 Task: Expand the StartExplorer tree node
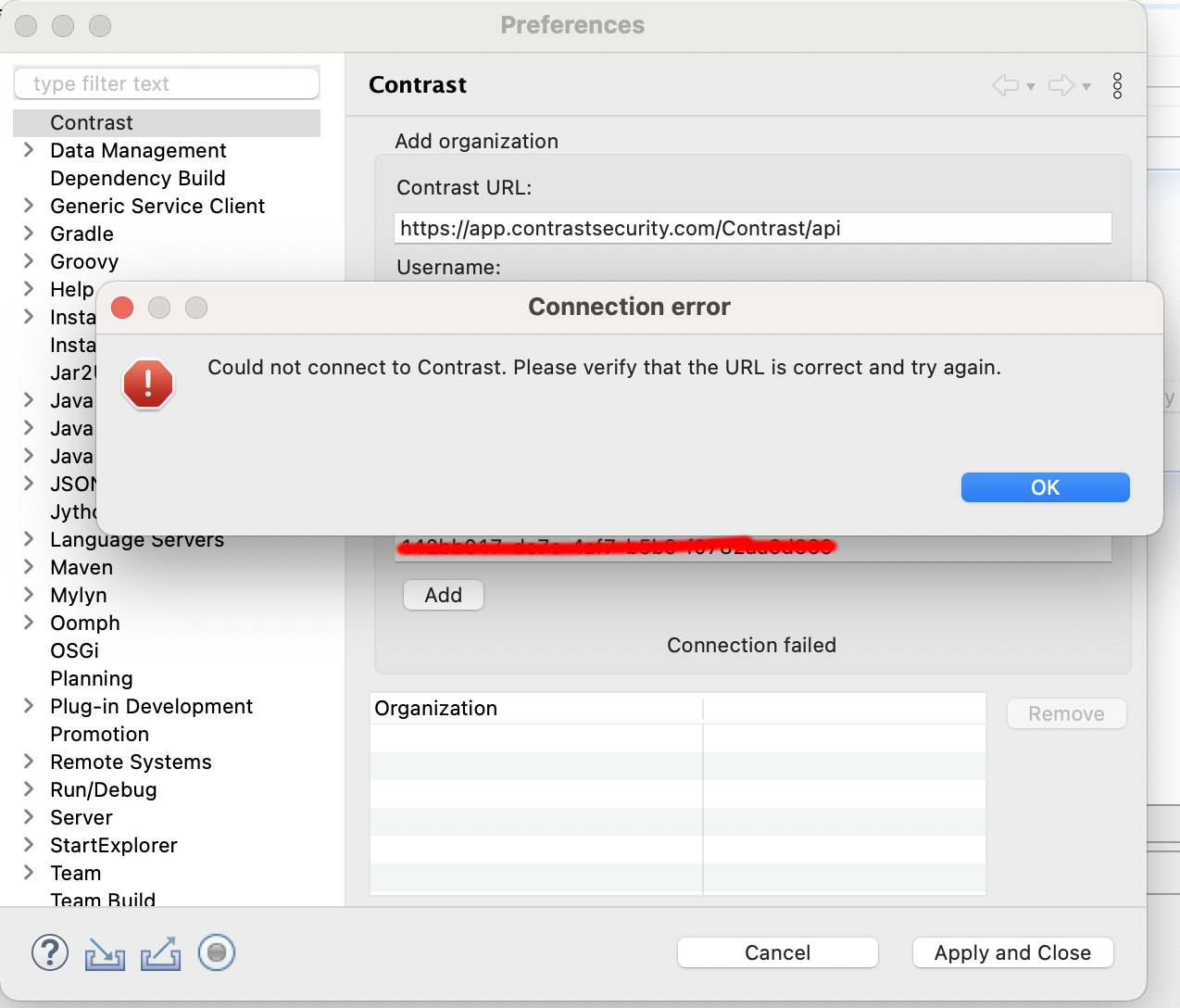29,845
